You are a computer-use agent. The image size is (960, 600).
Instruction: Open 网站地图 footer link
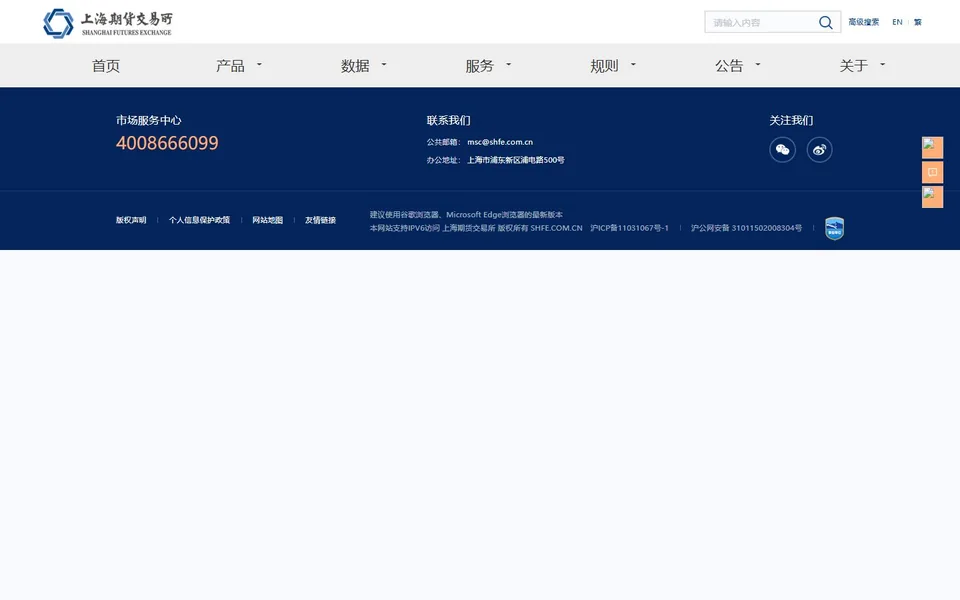point(268,220)
